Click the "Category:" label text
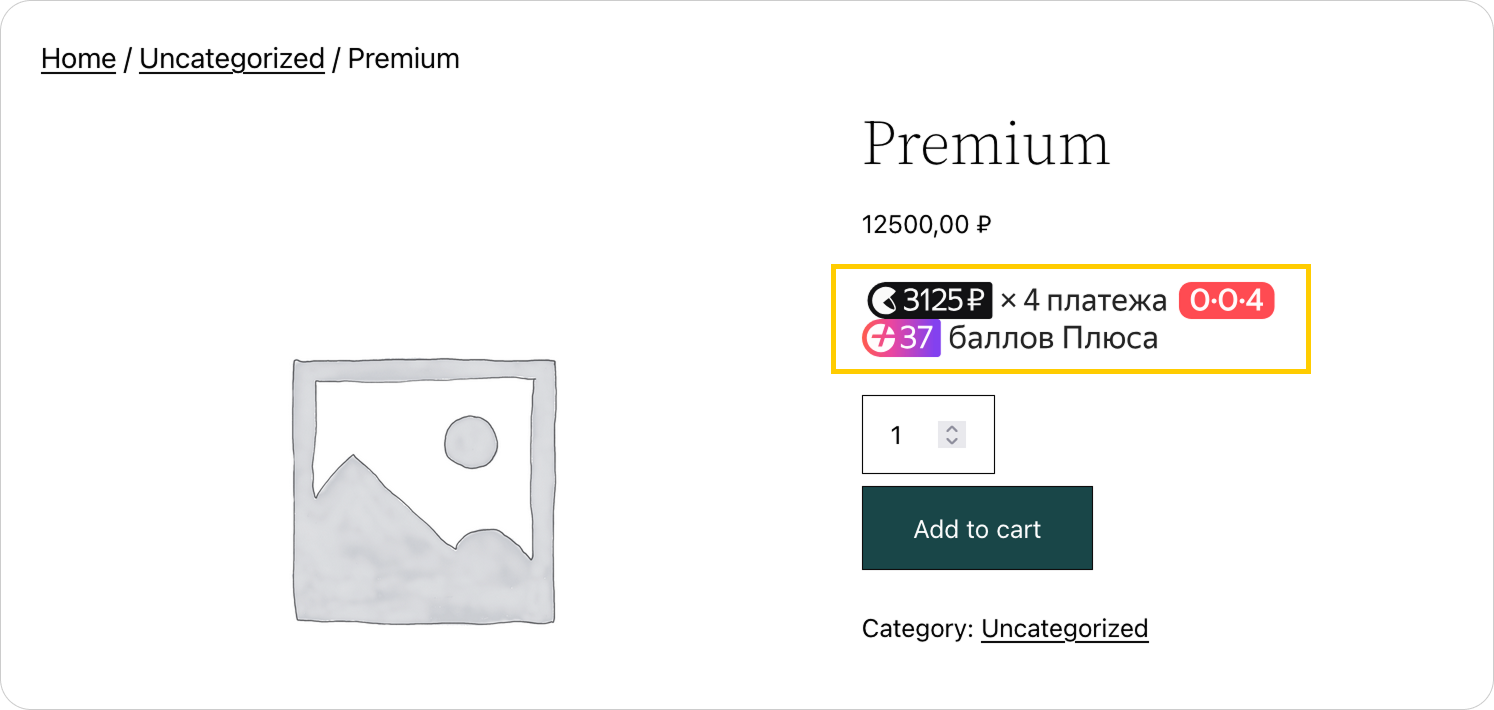The image size is (1494, 710). click(x=917, y=629)
